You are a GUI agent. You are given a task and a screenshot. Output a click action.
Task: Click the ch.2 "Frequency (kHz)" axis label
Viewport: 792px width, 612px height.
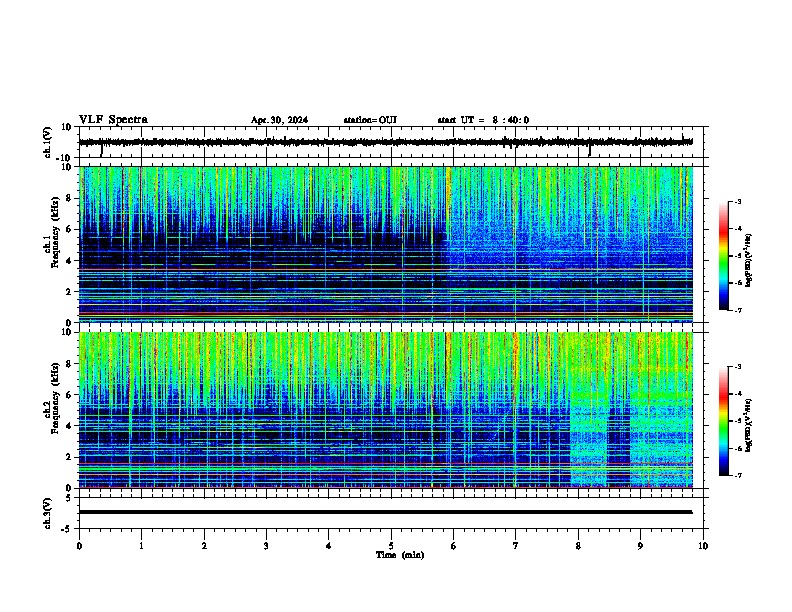pyautogui.click(x=55, y=398)
